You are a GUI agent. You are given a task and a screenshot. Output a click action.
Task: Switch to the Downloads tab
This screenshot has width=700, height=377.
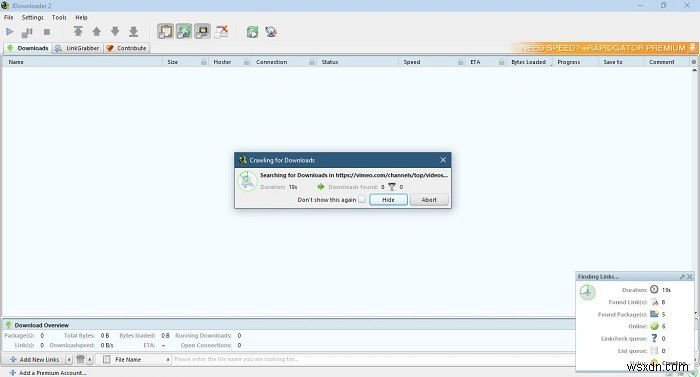(28, 48)
